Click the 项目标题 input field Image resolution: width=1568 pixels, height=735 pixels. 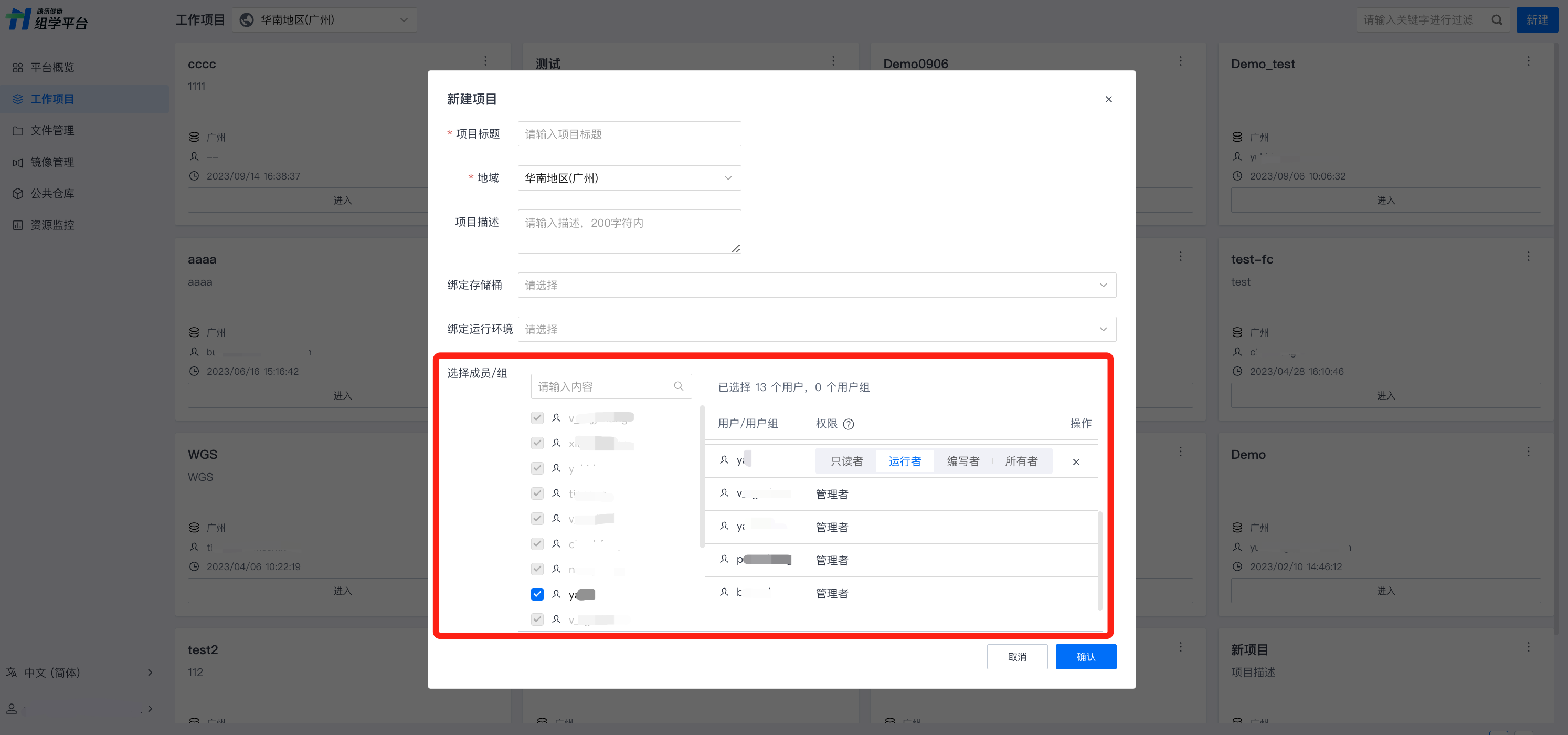pyautogui.click(x=629, y=134)
